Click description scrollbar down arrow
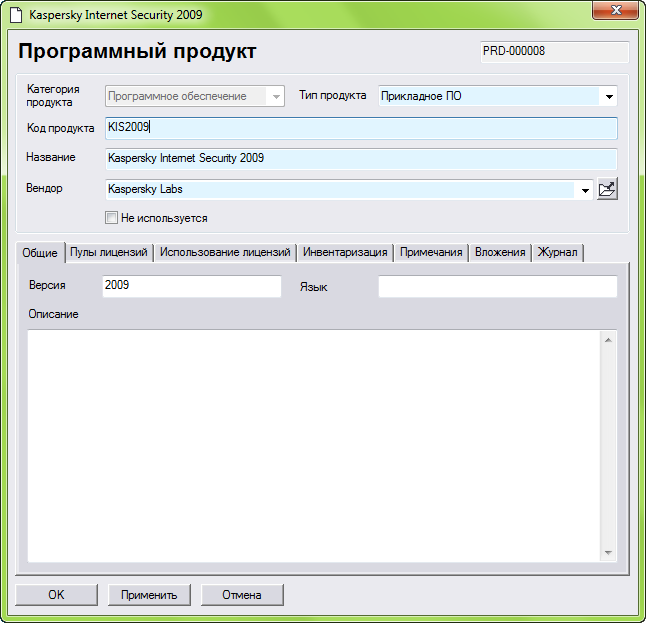This screenshot has width=646, height=623. (x=608, y=553)
